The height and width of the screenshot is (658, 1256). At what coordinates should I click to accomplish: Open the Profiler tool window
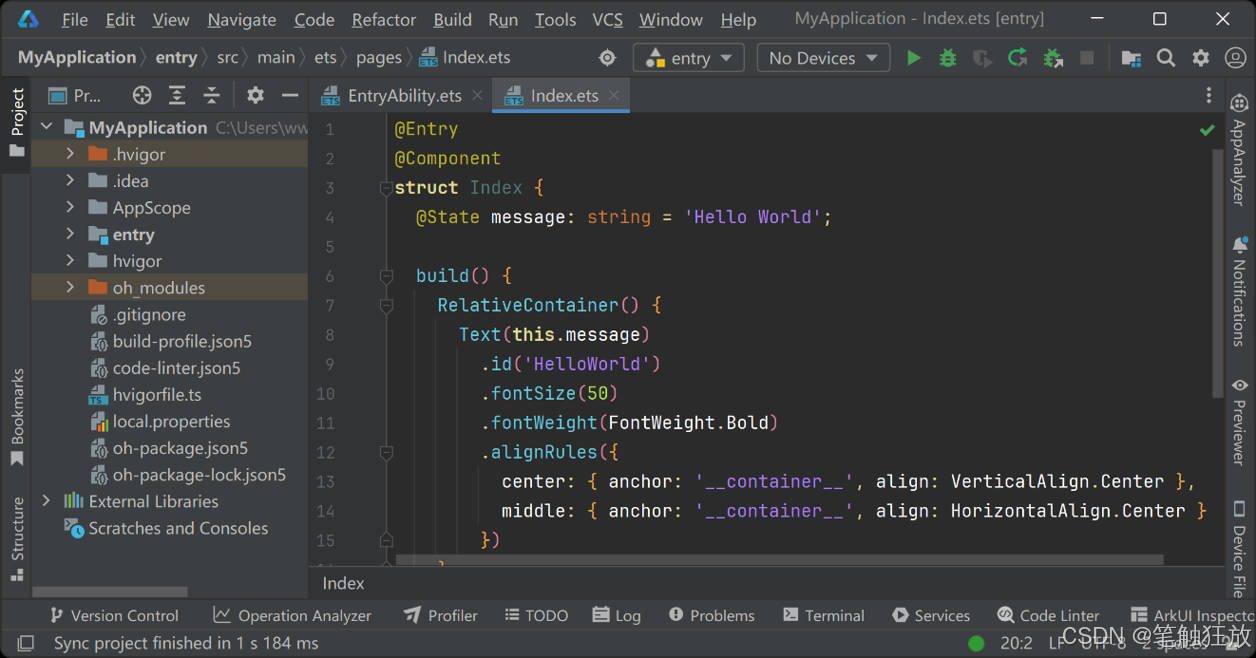point(441,615)
